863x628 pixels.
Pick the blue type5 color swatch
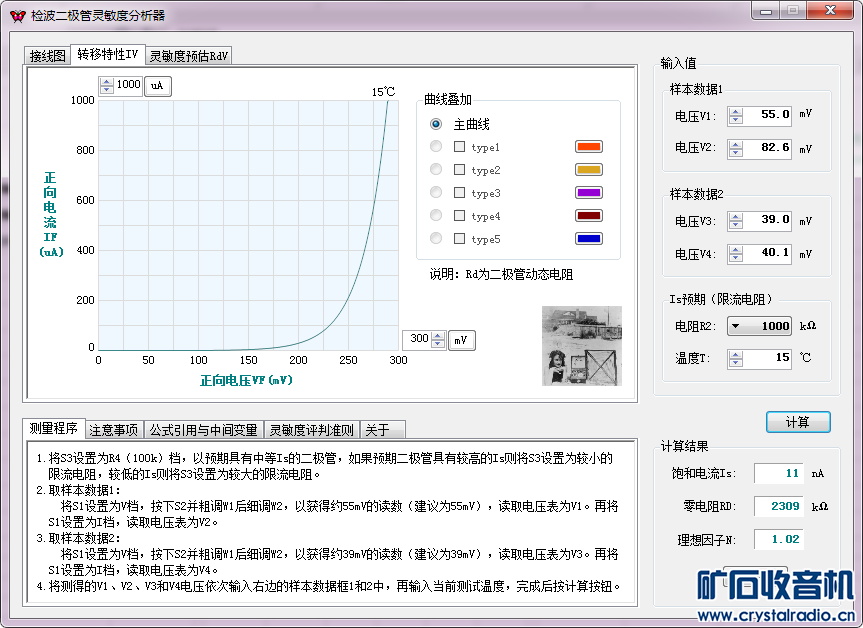pyautogui.click(x=589, y=238)
